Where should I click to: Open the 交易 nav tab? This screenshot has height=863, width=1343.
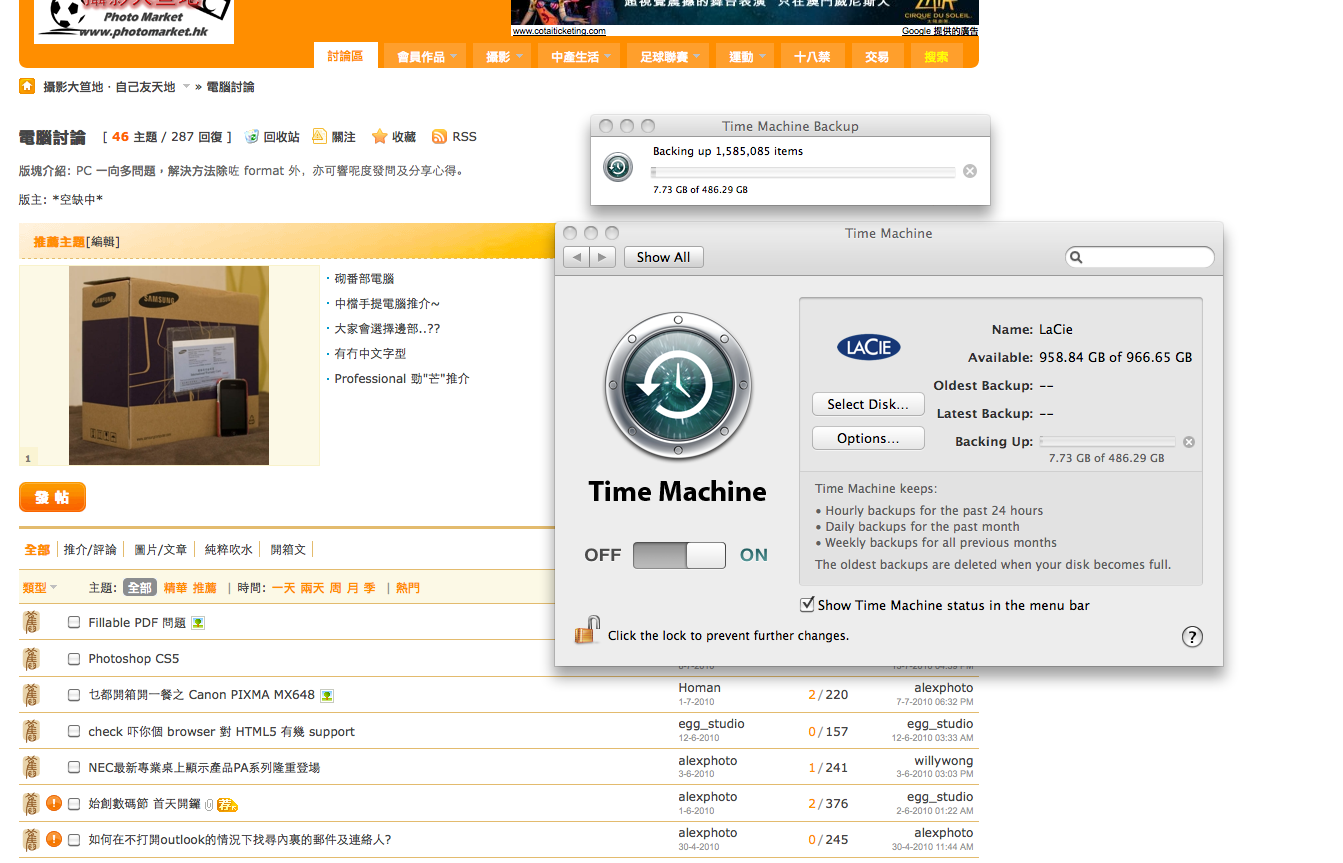pyautogui.click(x=877, y=57)
